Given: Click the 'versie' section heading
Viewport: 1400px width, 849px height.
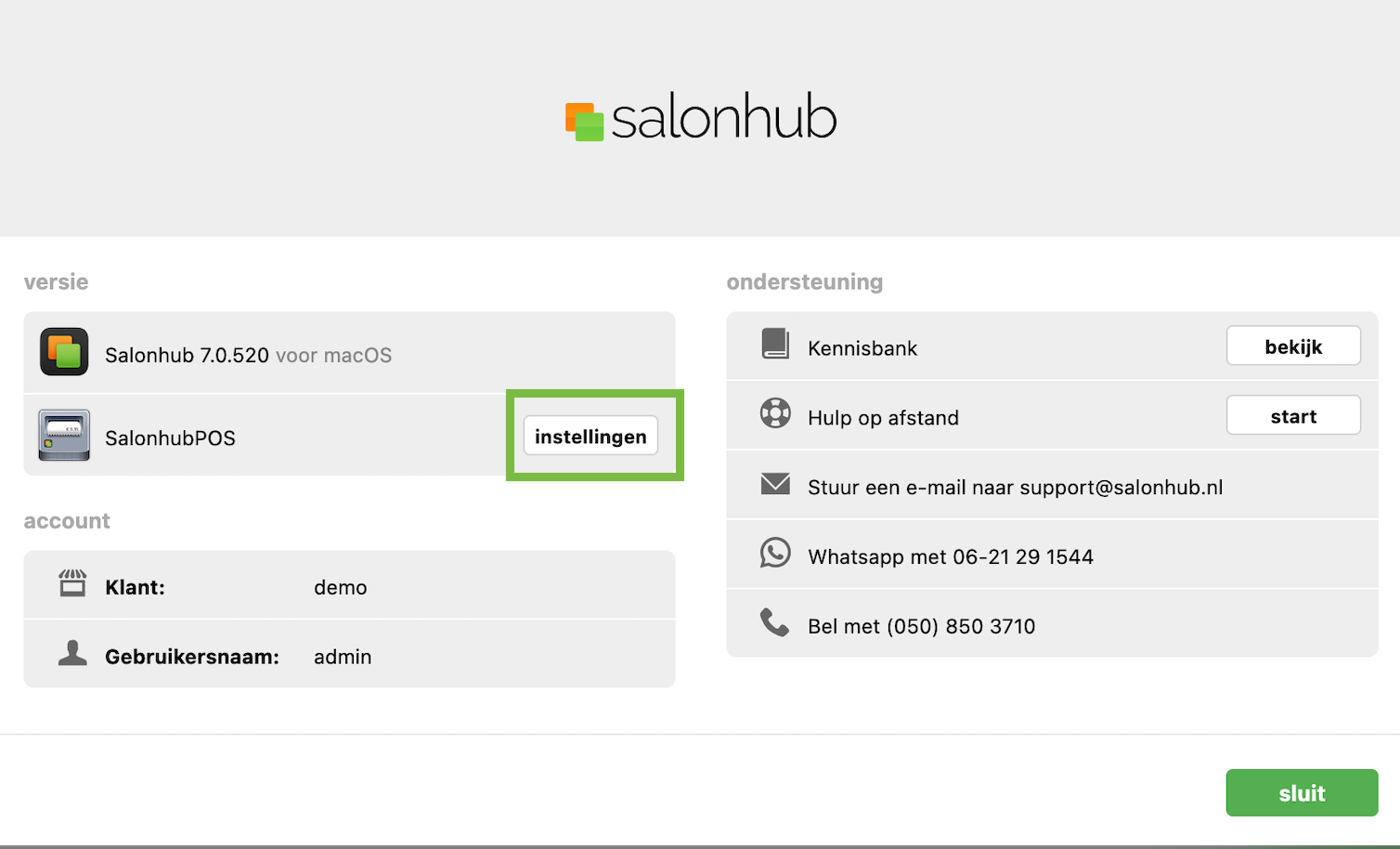Looking at the screenshot, I should pos(56,281).
